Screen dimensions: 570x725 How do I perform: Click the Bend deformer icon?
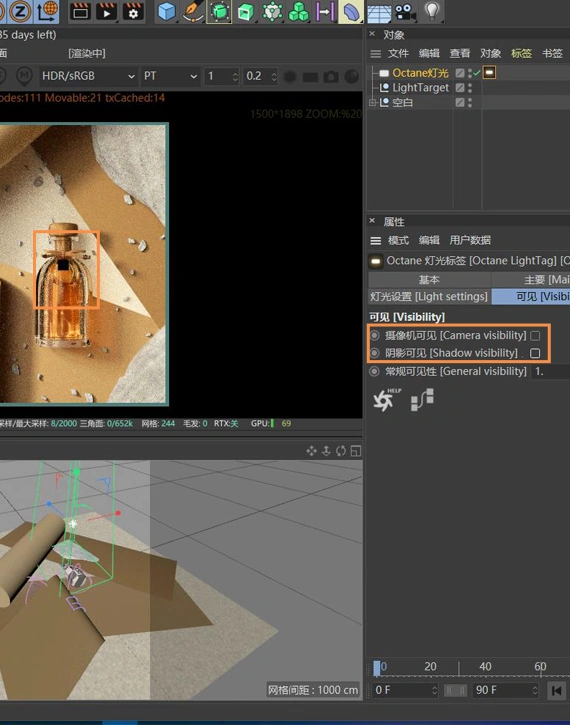point(351,12)
